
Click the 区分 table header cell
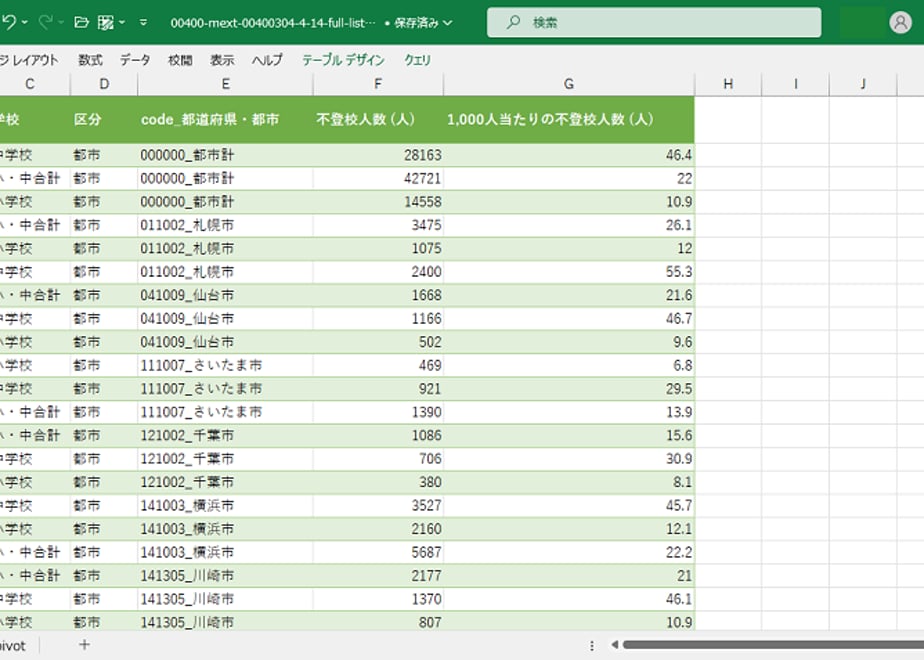click(x=104, y=120)
